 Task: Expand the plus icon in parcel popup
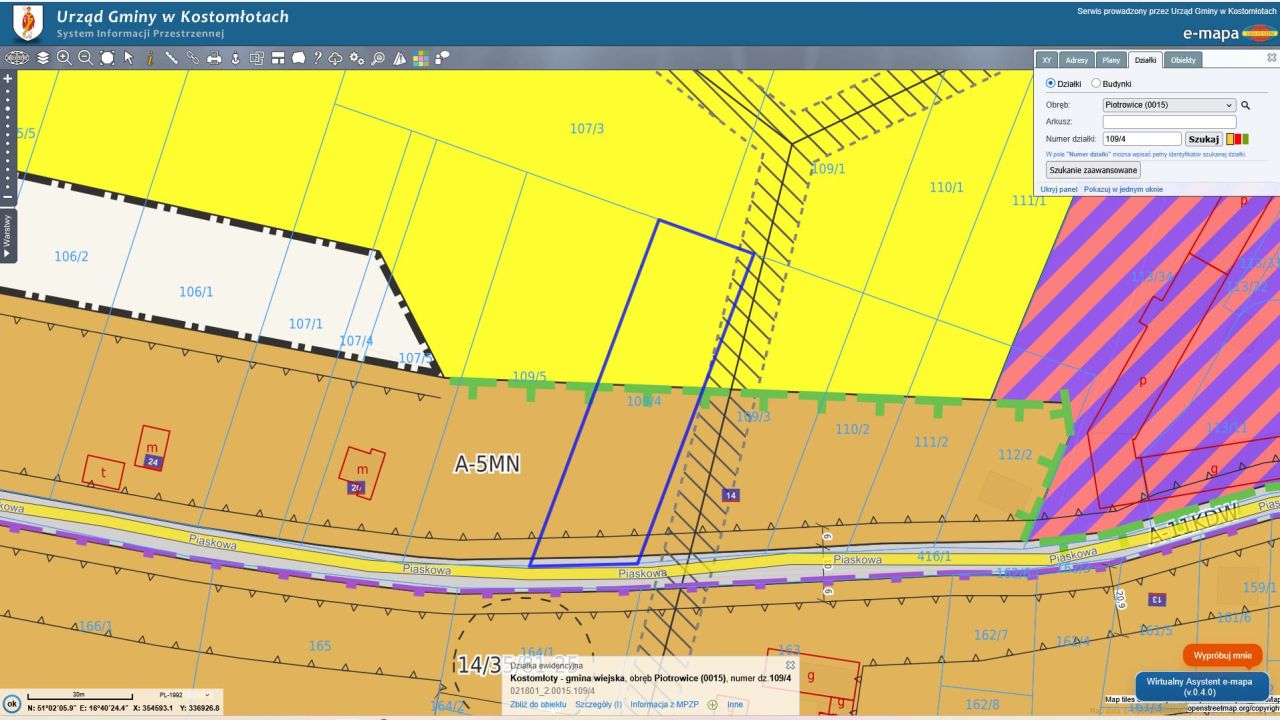713,704
